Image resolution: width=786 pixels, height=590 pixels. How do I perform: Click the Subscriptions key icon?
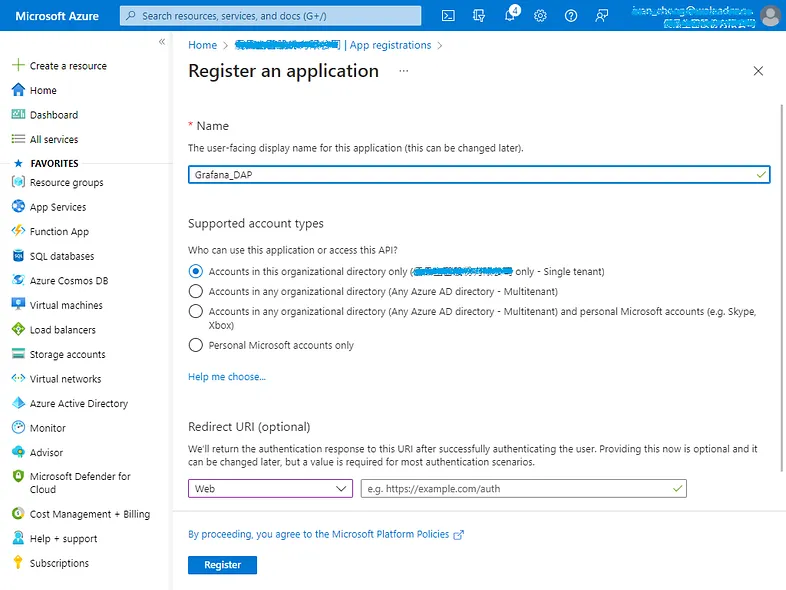click(18, 562)
